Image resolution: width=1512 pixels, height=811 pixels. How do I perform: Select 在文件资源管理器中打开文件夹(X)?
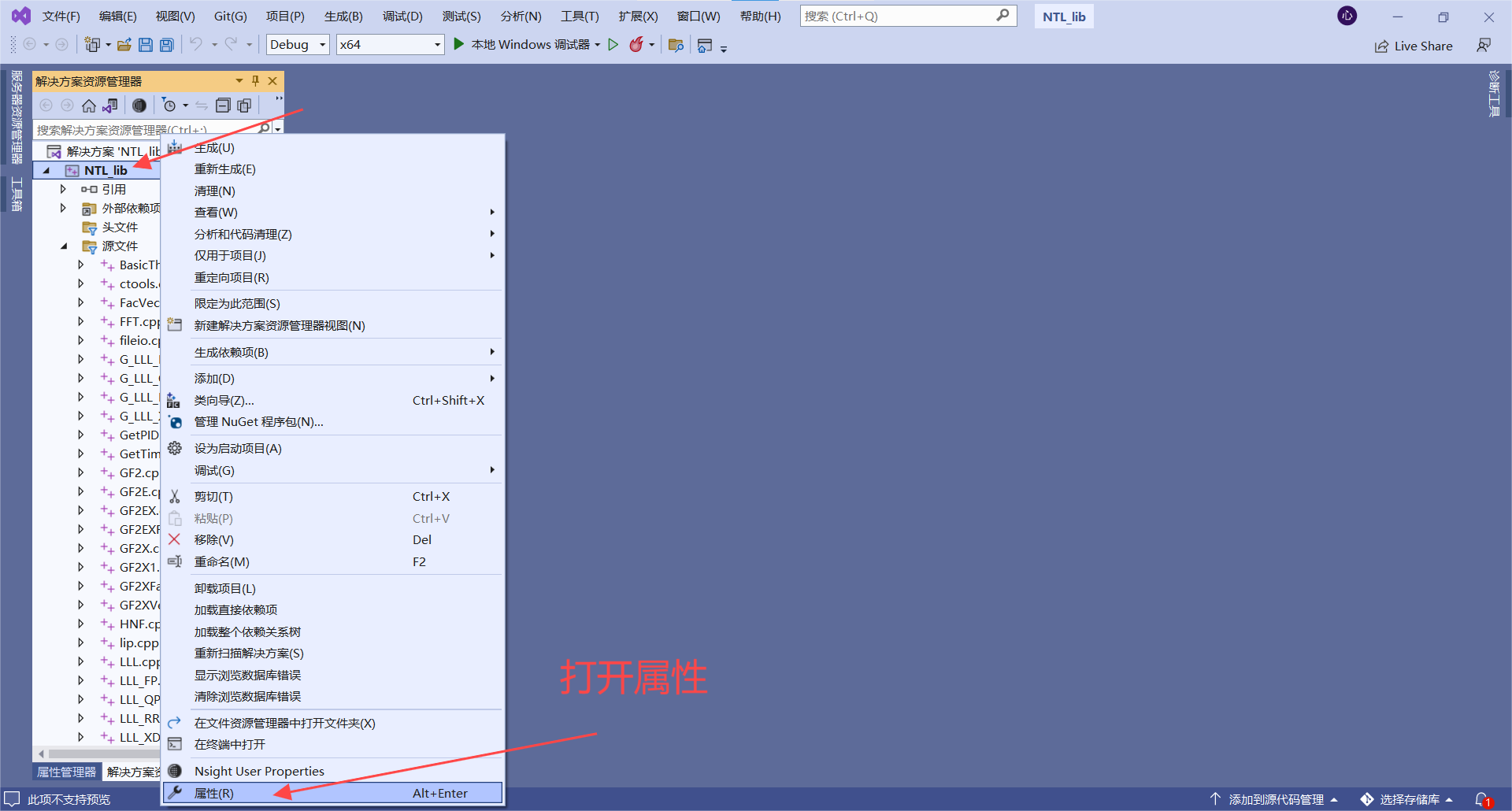tap(332, 723)
